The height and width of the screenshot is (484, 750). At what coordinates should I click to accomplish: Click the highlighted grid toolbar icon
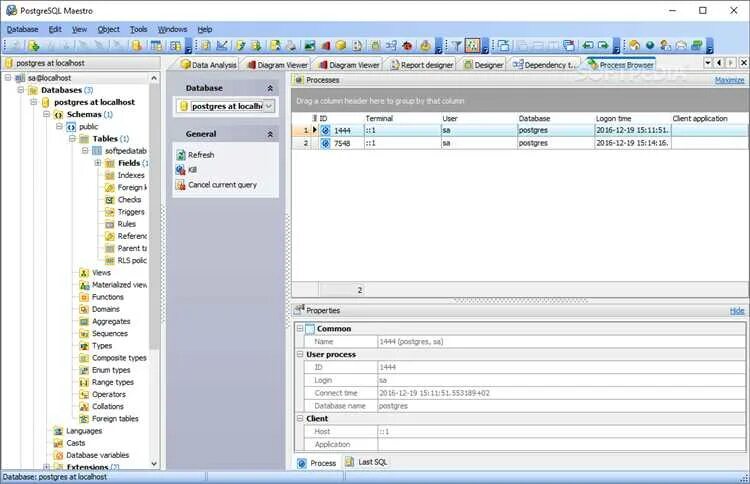(473, 46)
